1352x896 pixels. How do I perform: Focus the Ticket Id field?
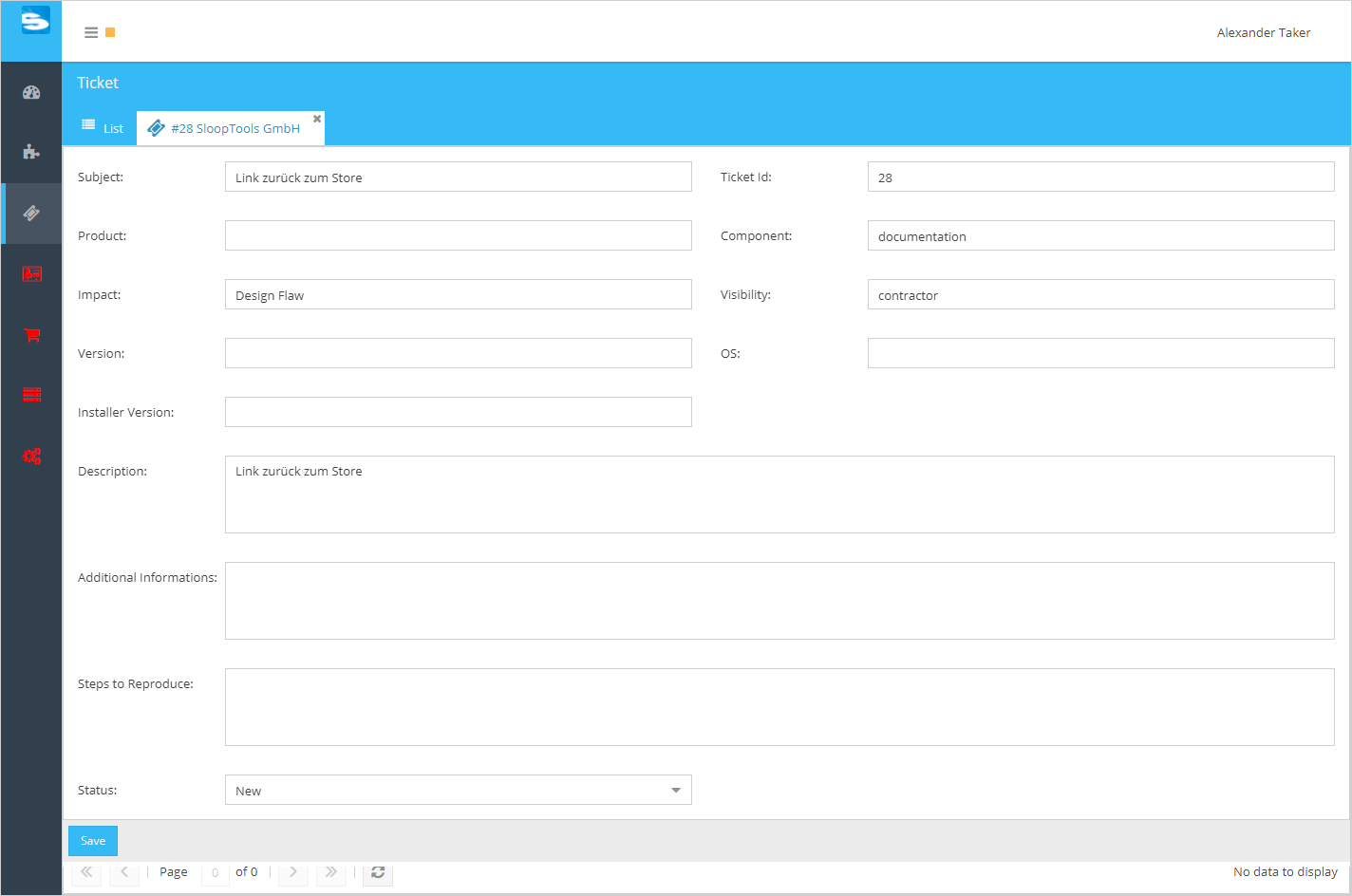click(x=1101, y=177)
